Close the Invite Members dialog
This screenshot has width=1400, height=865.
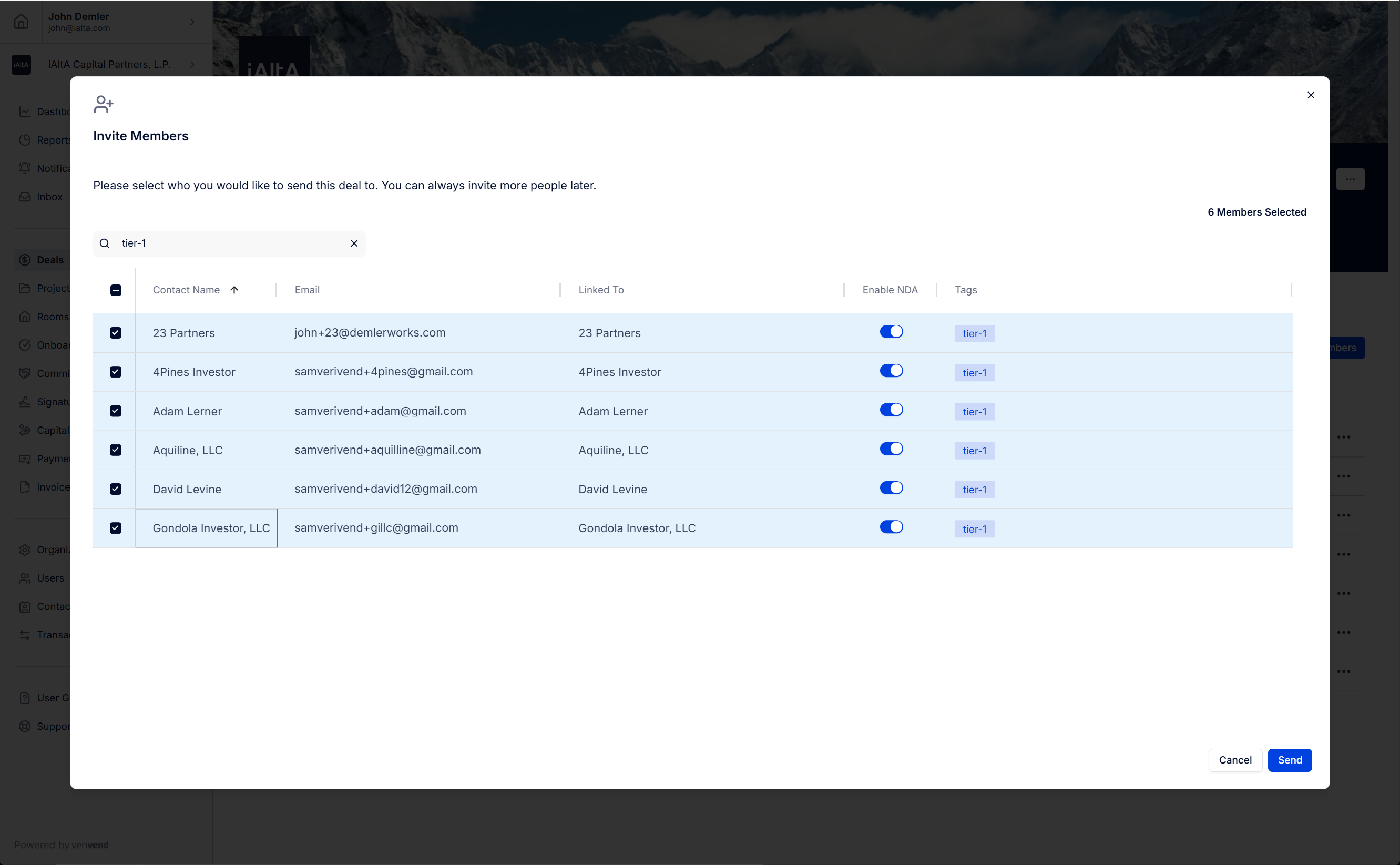pos(1311,95)
